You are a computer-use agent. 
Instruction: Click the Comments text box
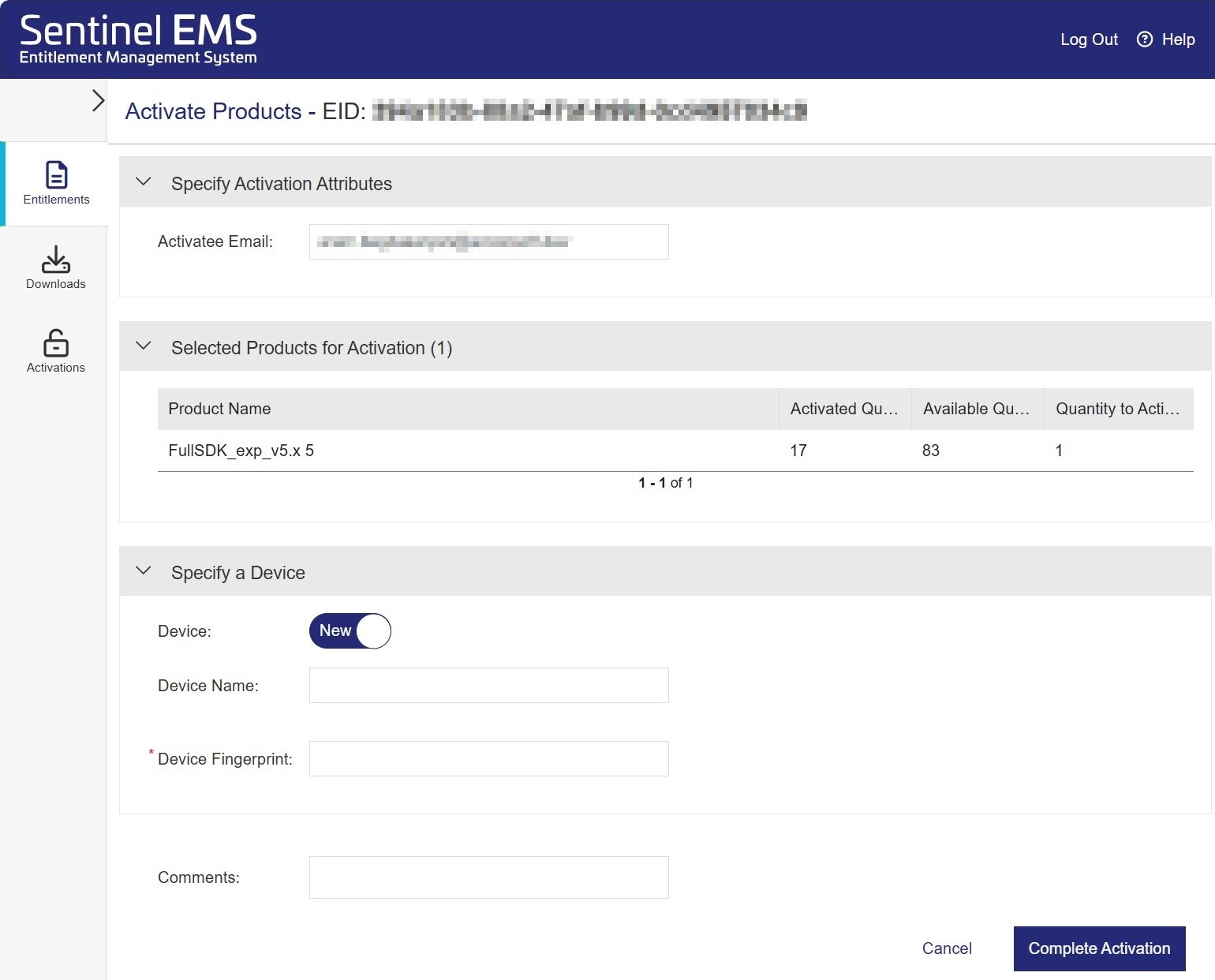point(488,877)
